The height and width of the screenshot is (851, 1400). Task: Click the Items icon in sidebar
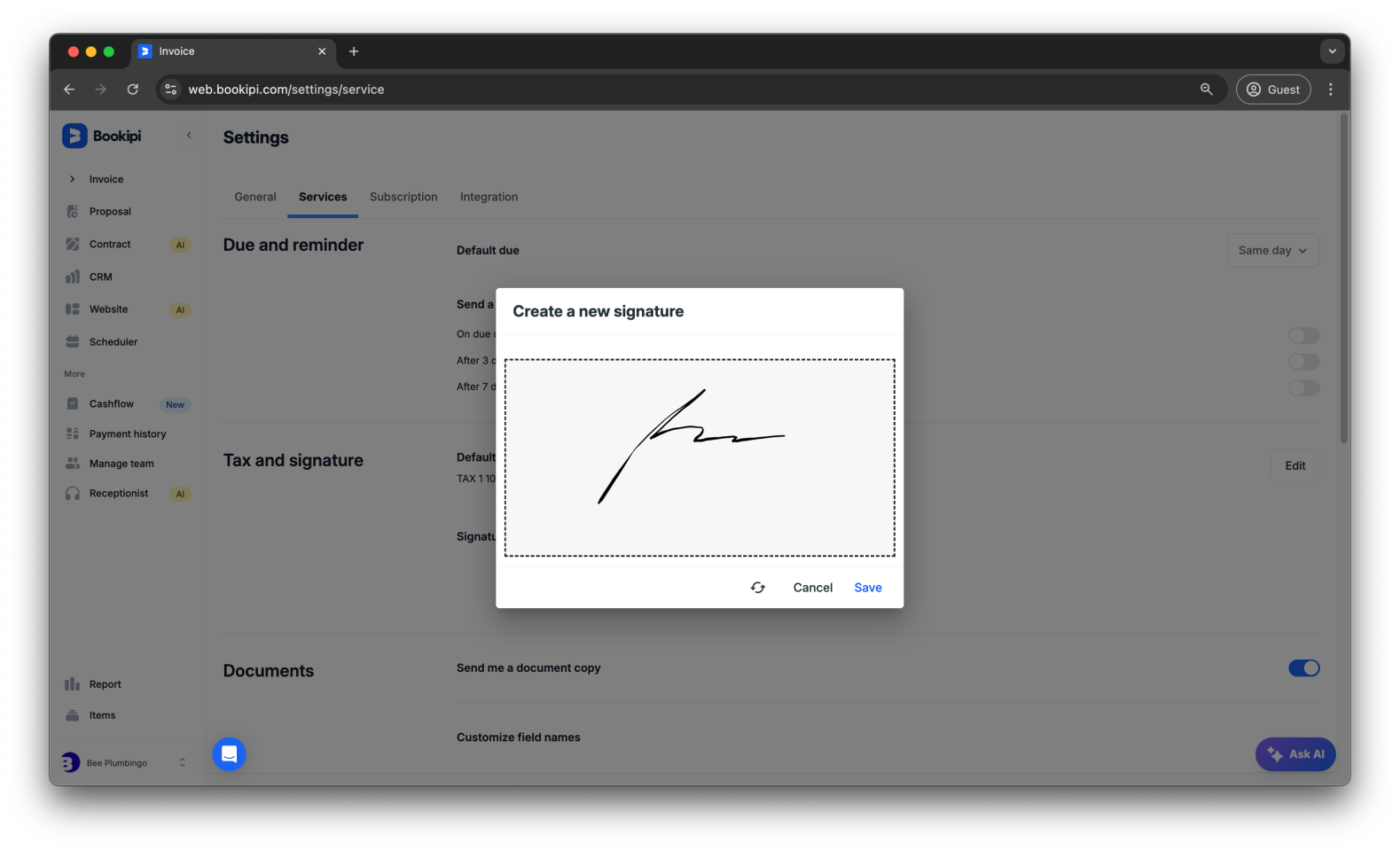73,715
